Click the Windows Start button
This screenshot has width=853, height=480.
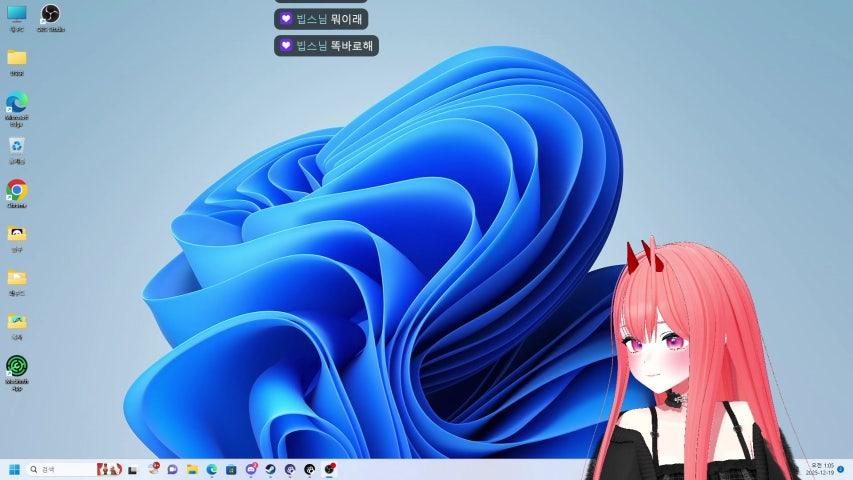click(15, 469)
